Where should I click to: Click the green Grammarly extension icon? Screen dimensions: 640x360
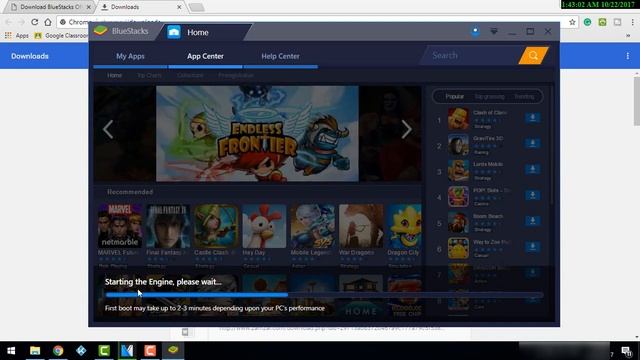[587, 22]
